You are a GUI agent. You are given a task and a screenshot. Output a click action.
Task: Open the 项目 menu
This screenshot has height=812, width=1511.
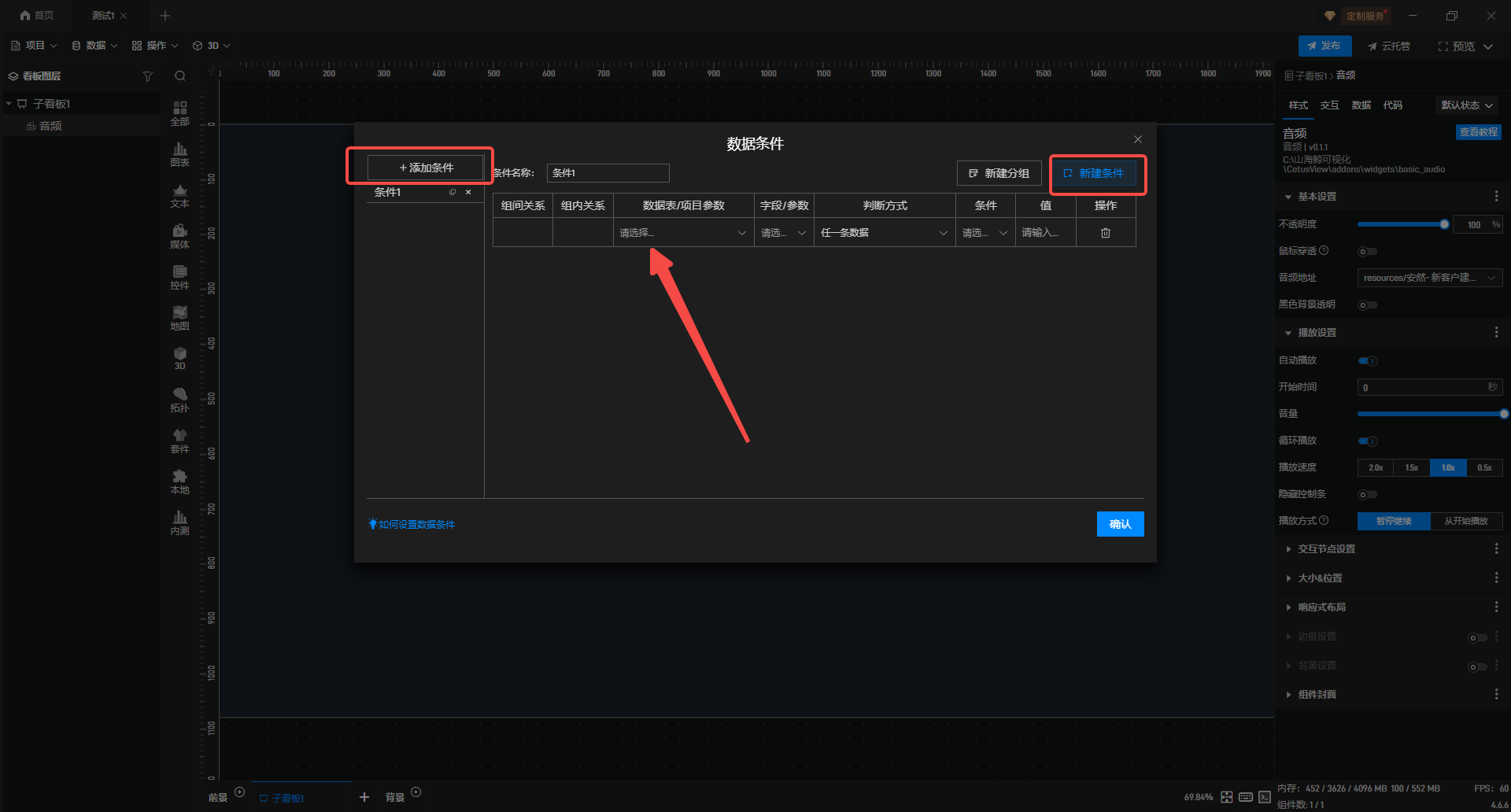[34, 46]
